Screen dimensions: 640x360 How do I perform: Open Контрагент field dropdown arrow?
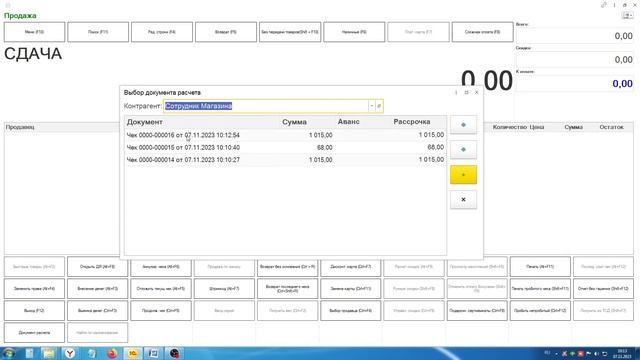tap(371, 106)
